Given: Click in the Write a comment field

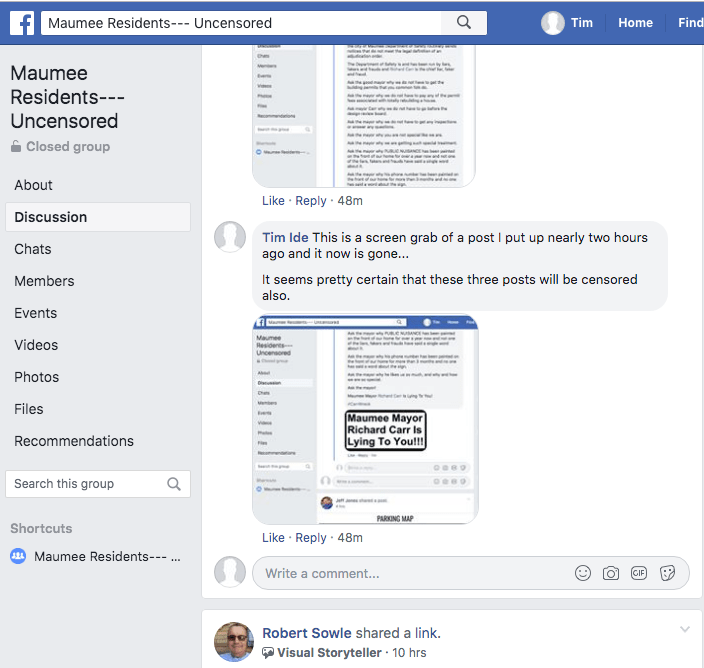Looking at the screenshot, I should pyautogui.click(x=410, y=573).
